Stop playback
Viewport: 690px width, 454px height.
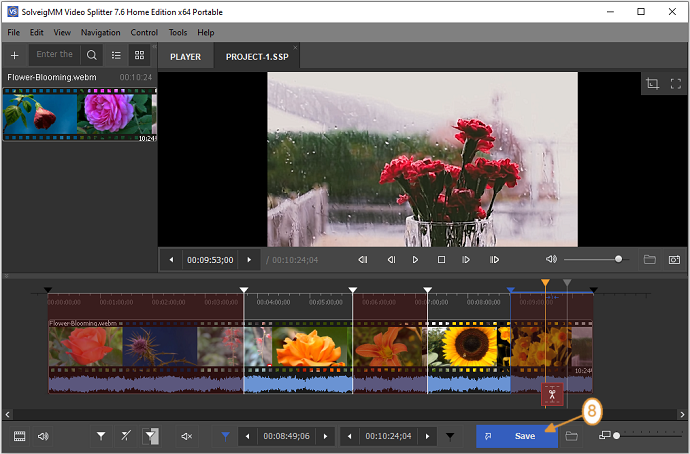click(x=441, y=260)
